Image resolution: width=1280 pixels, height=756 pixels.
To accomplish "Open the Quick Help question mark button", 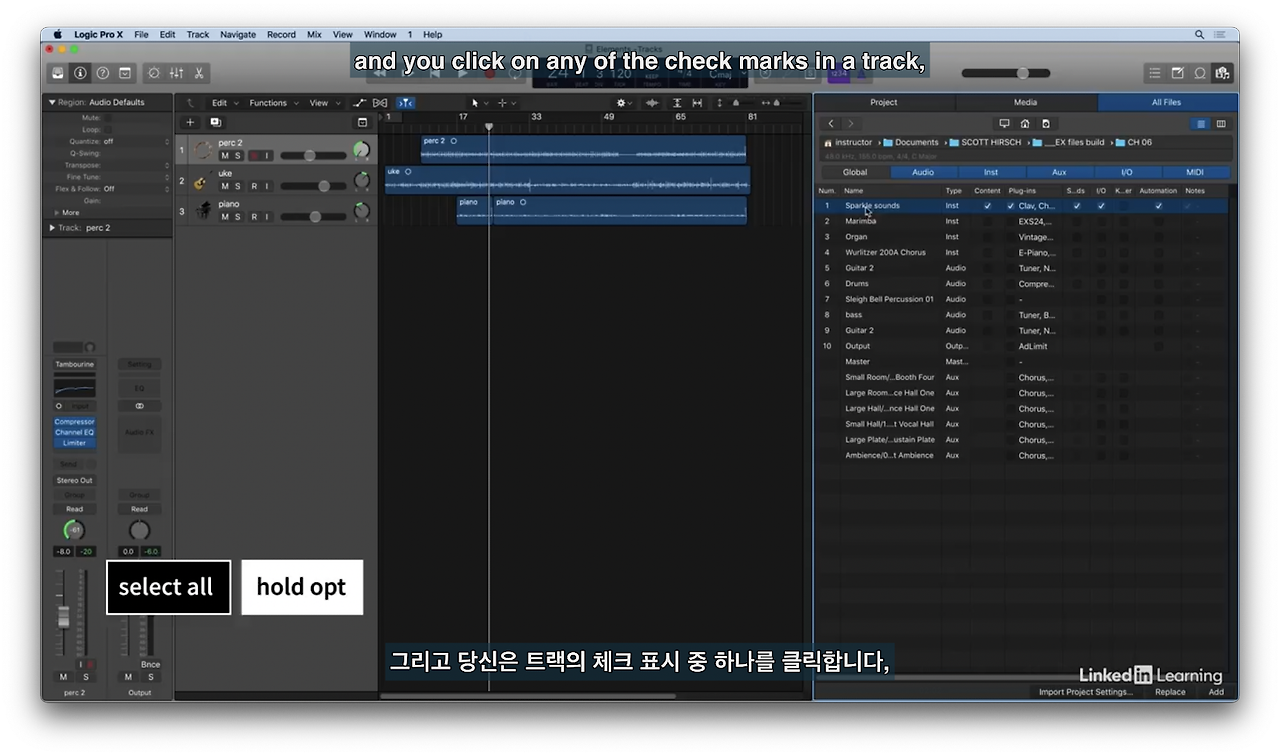I will tap(102, 73).
